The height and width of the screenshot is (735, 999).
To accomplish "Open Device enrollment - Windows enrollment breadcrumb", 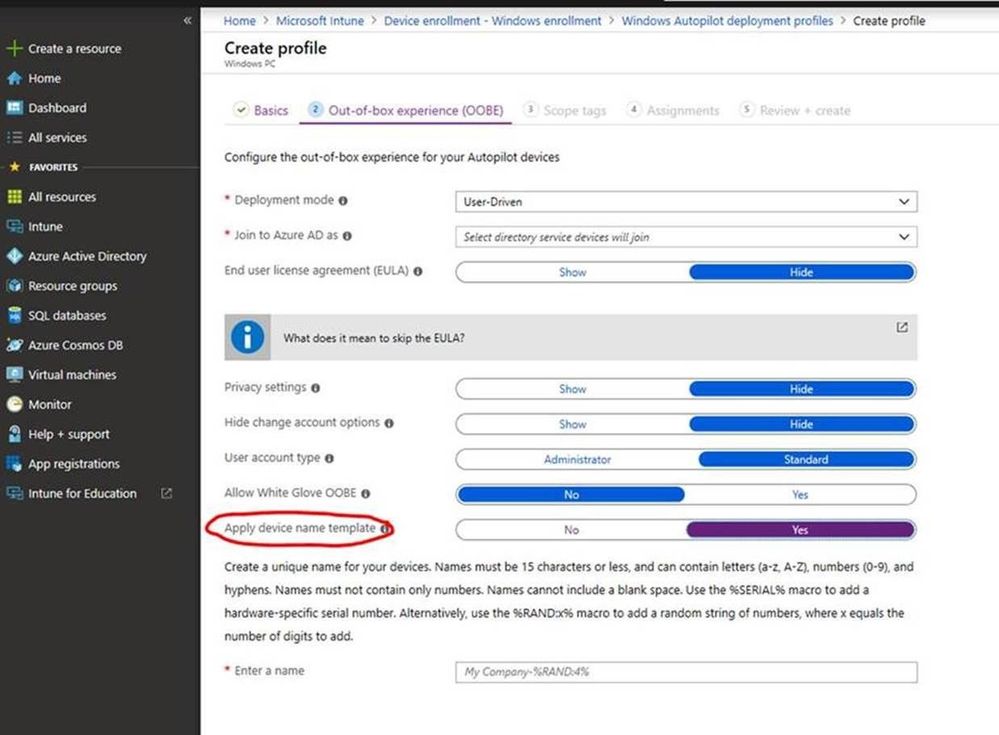I will (492, 20).
